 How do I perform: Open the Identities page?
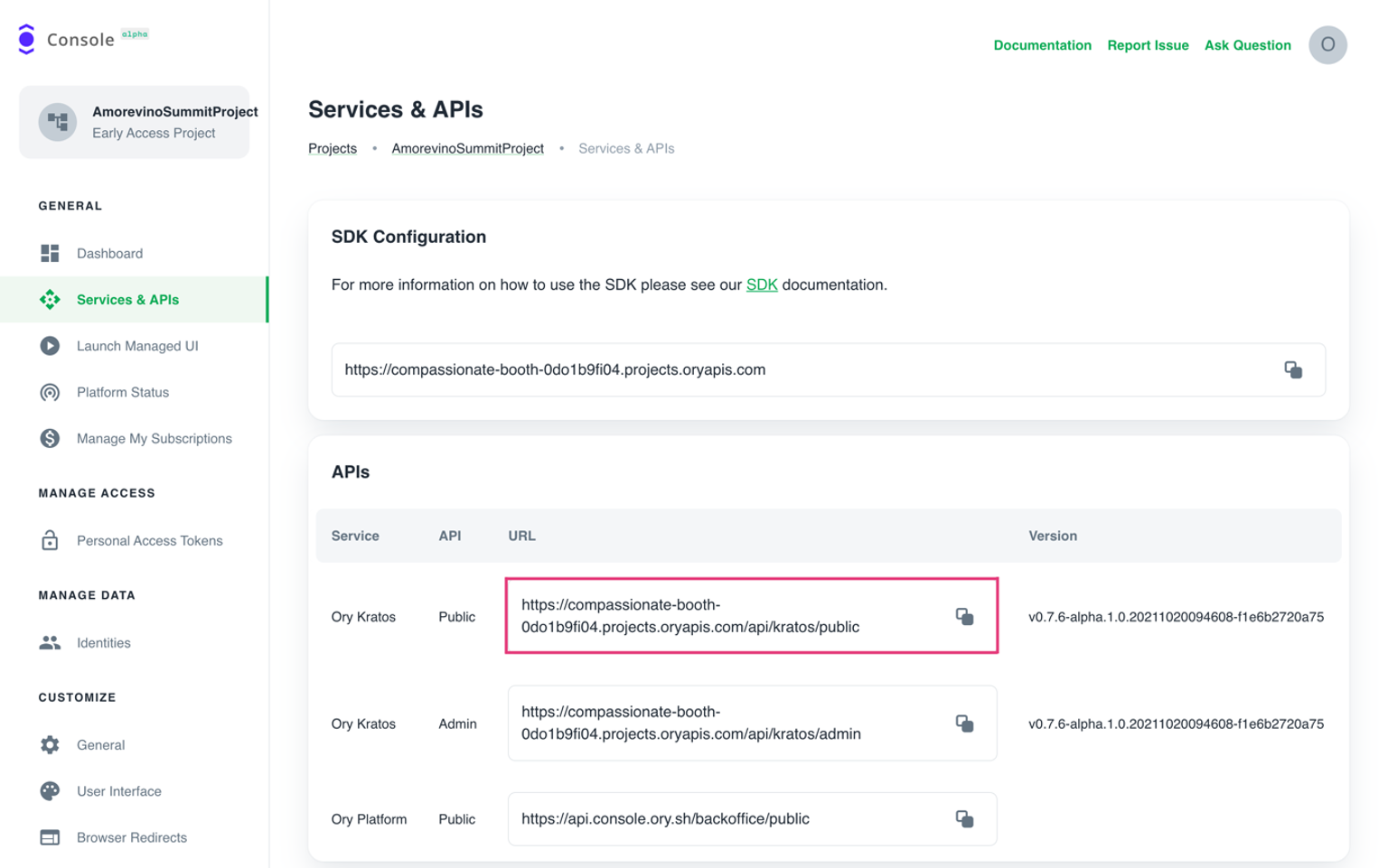pyautogui.click(x=135, y=642)
